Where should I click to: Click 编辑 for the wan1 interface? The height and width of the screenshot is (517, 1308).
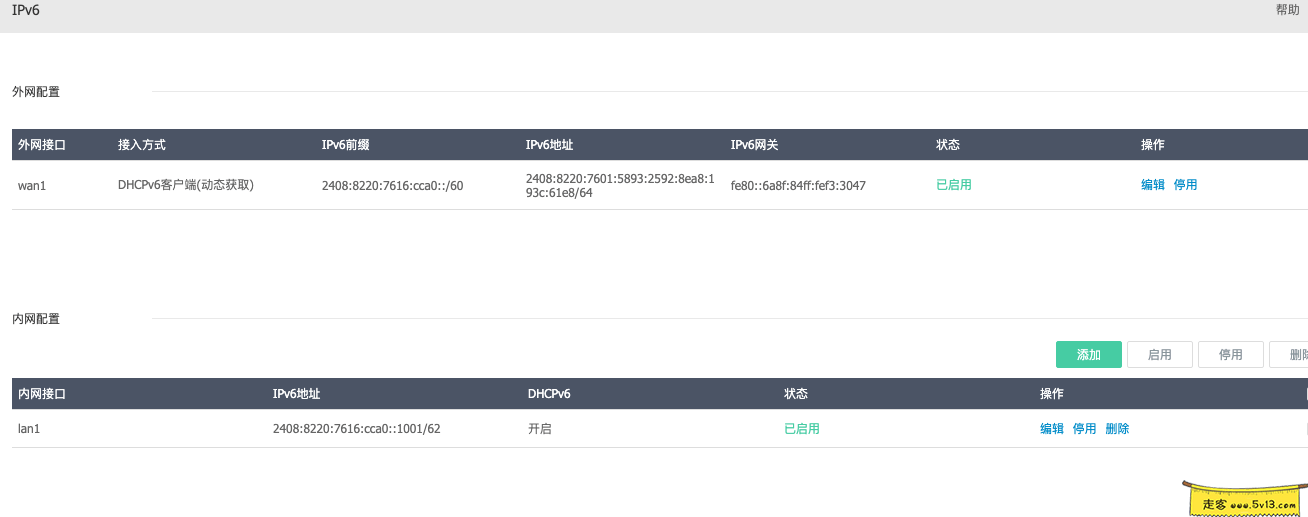1153,185
